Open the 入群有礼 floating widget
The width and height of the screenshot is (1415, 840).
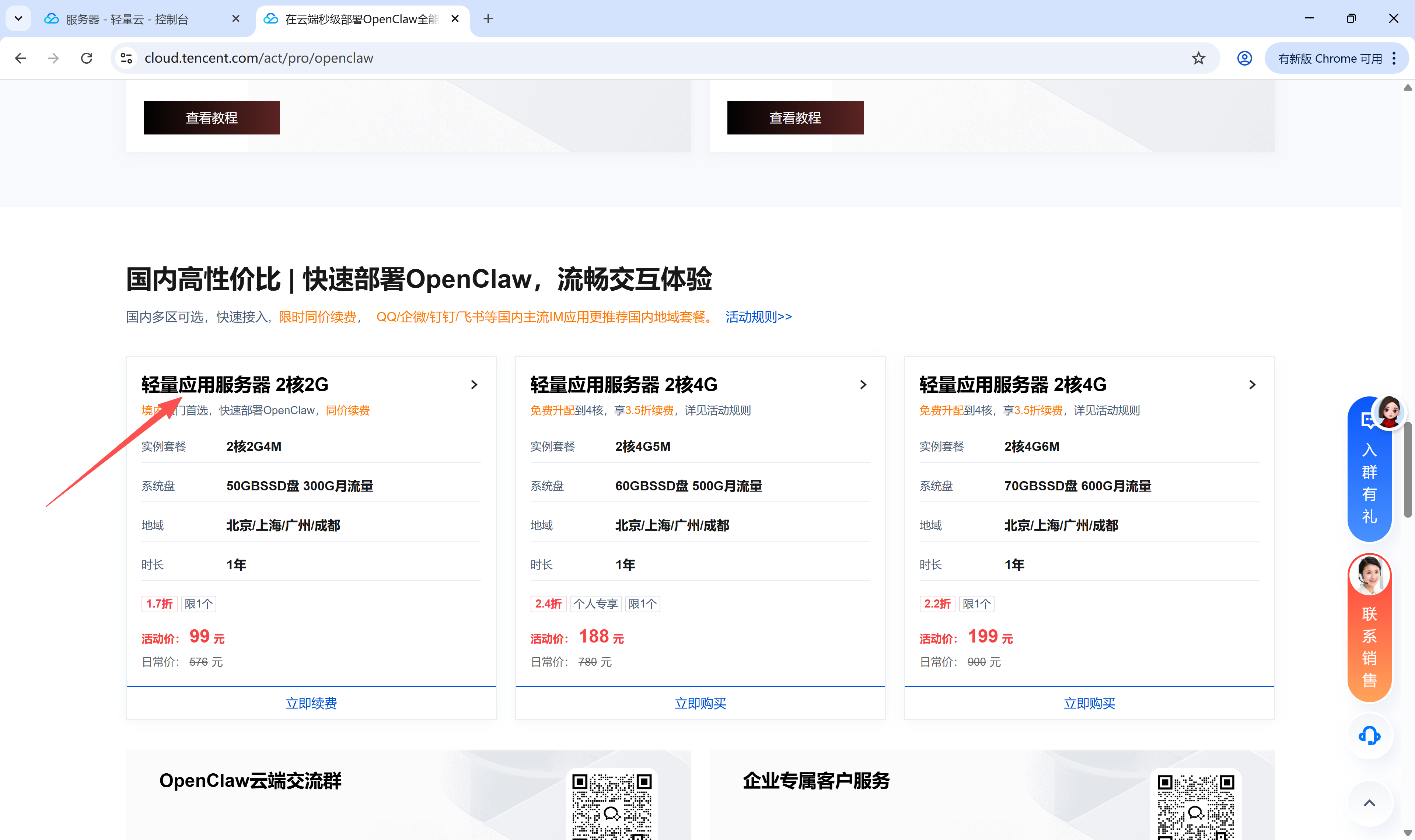point(1370,470)
